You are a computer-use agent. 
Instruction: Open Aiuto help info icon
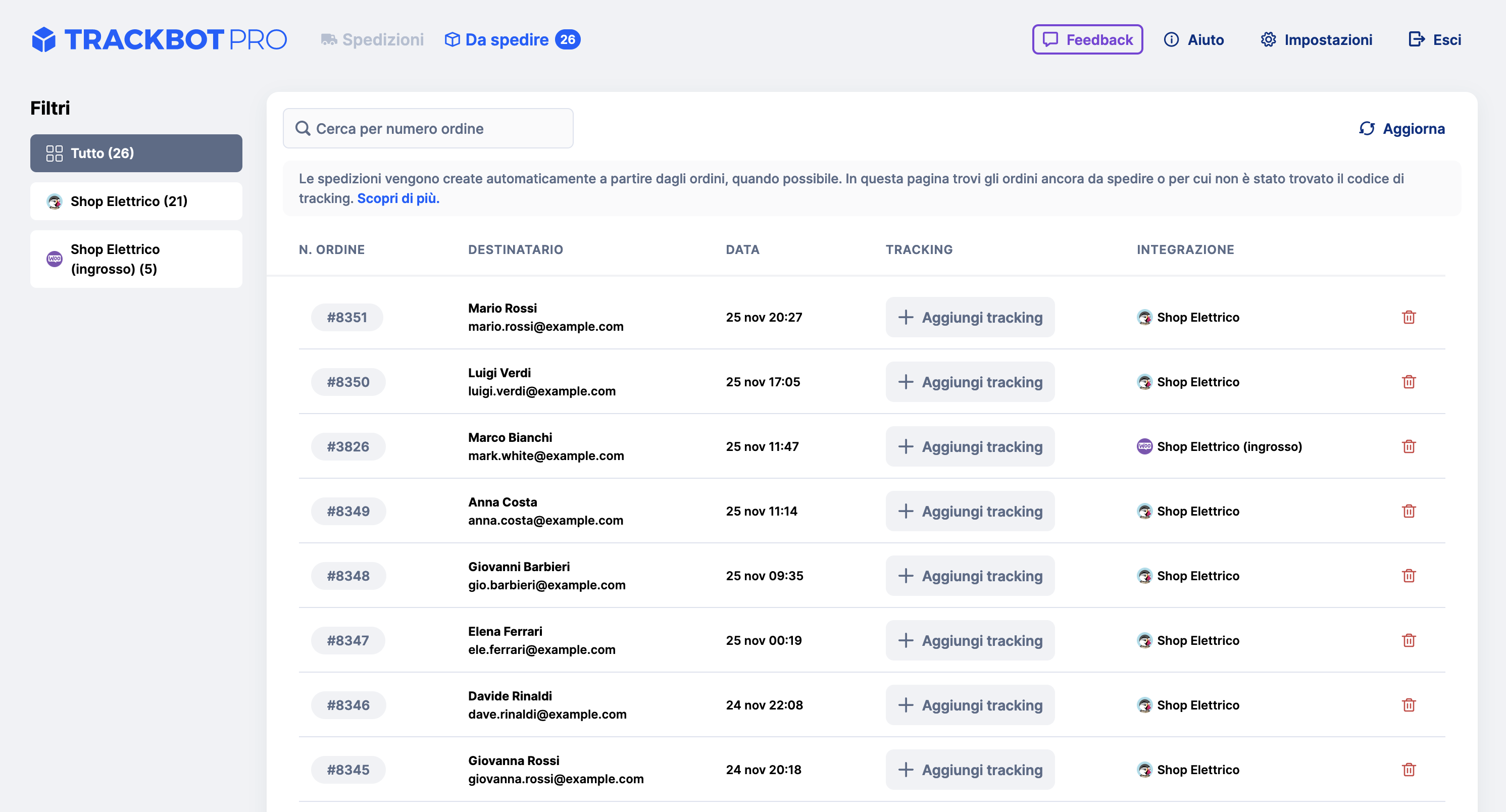pyautogui.click(x=1171, y=40)
